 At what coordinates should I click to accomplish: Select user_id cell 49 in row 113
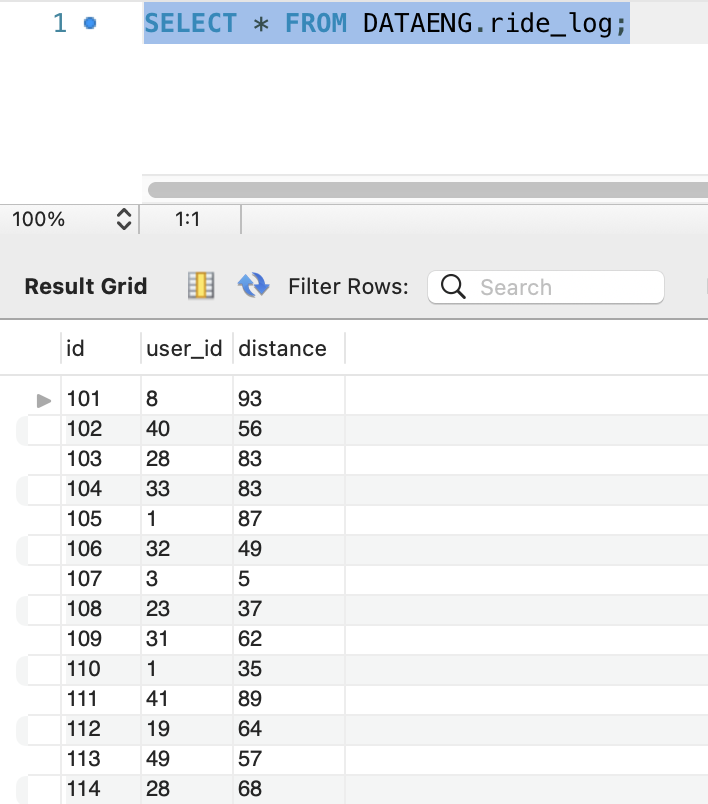click(158, 759)
